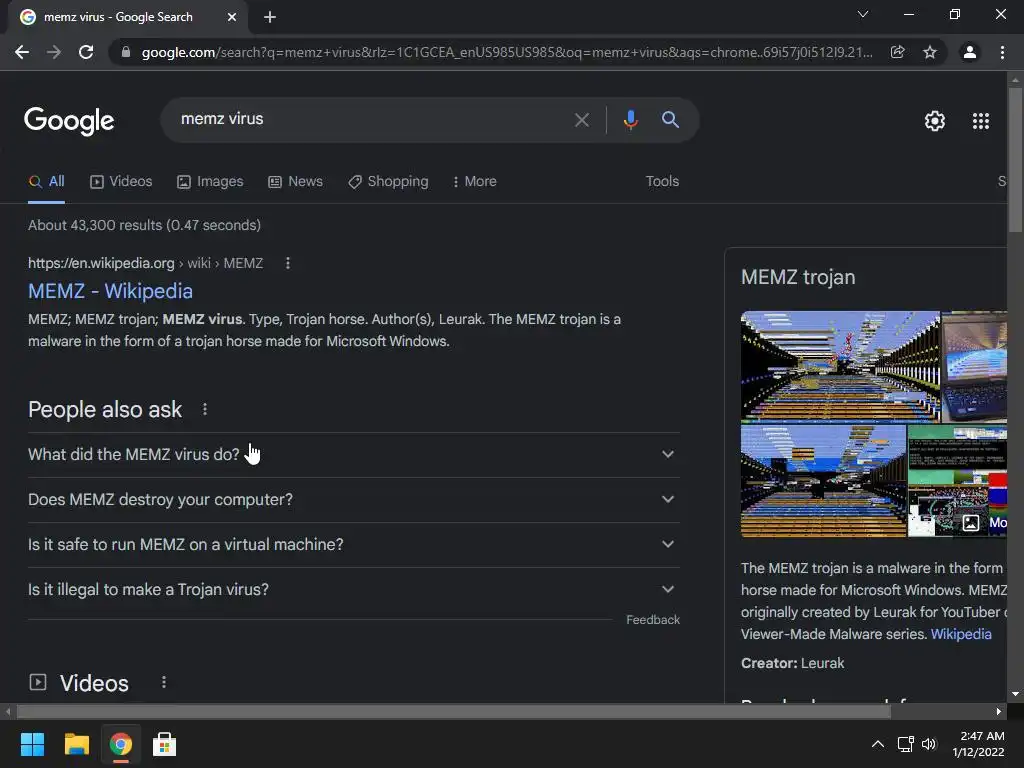1024x768 pixels.
Task: Open the large MEMZ trojan glitch image
Action: click(840, 366)
